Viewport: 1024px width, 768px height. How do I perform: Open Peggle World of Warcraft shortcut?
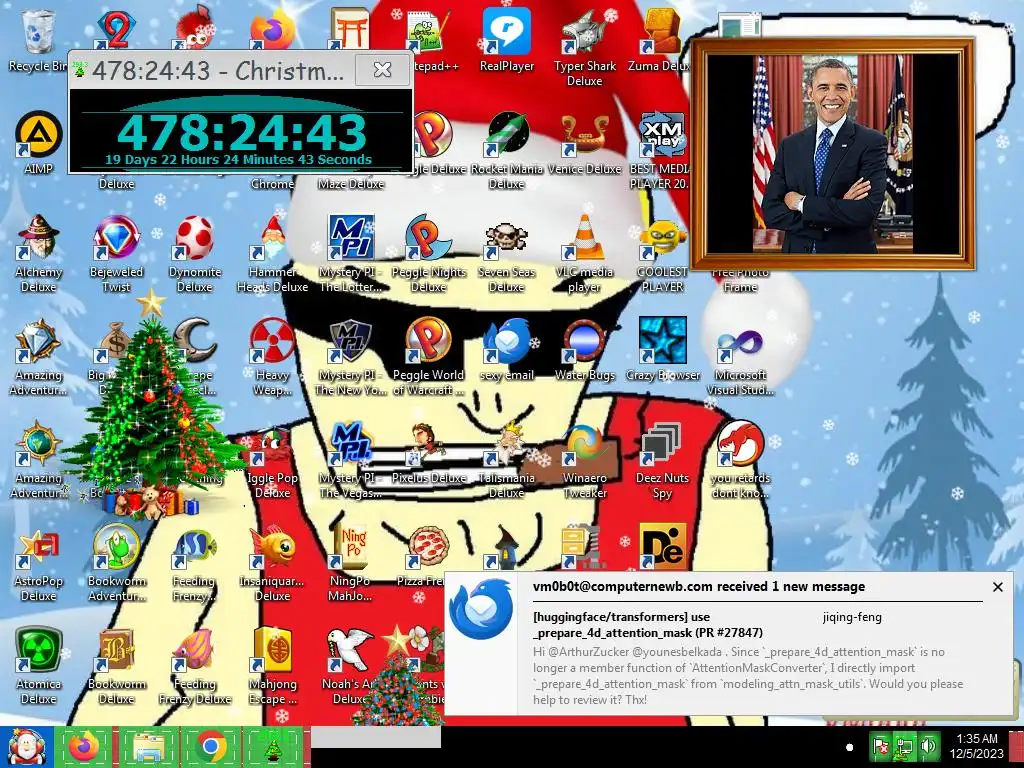point(428,357)
